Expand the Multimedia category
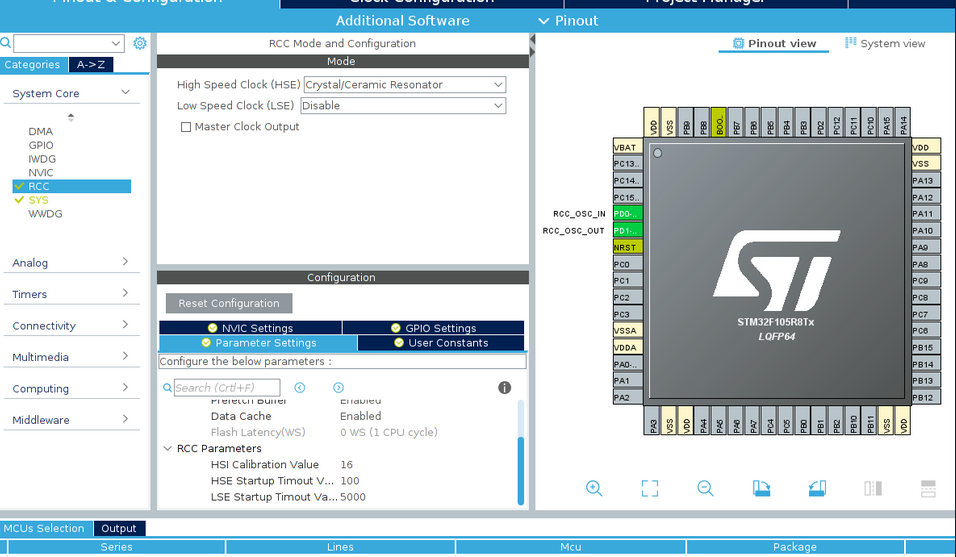The width and height of the screenshot is (956, 557). pos(125,357)
